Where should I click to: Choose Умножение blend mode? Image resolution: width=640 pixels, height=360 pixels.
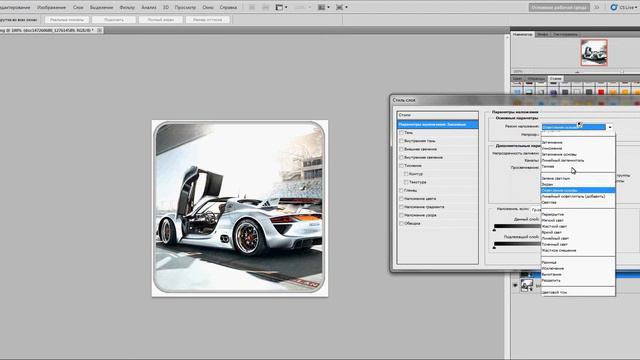click(x=578, y=149)
